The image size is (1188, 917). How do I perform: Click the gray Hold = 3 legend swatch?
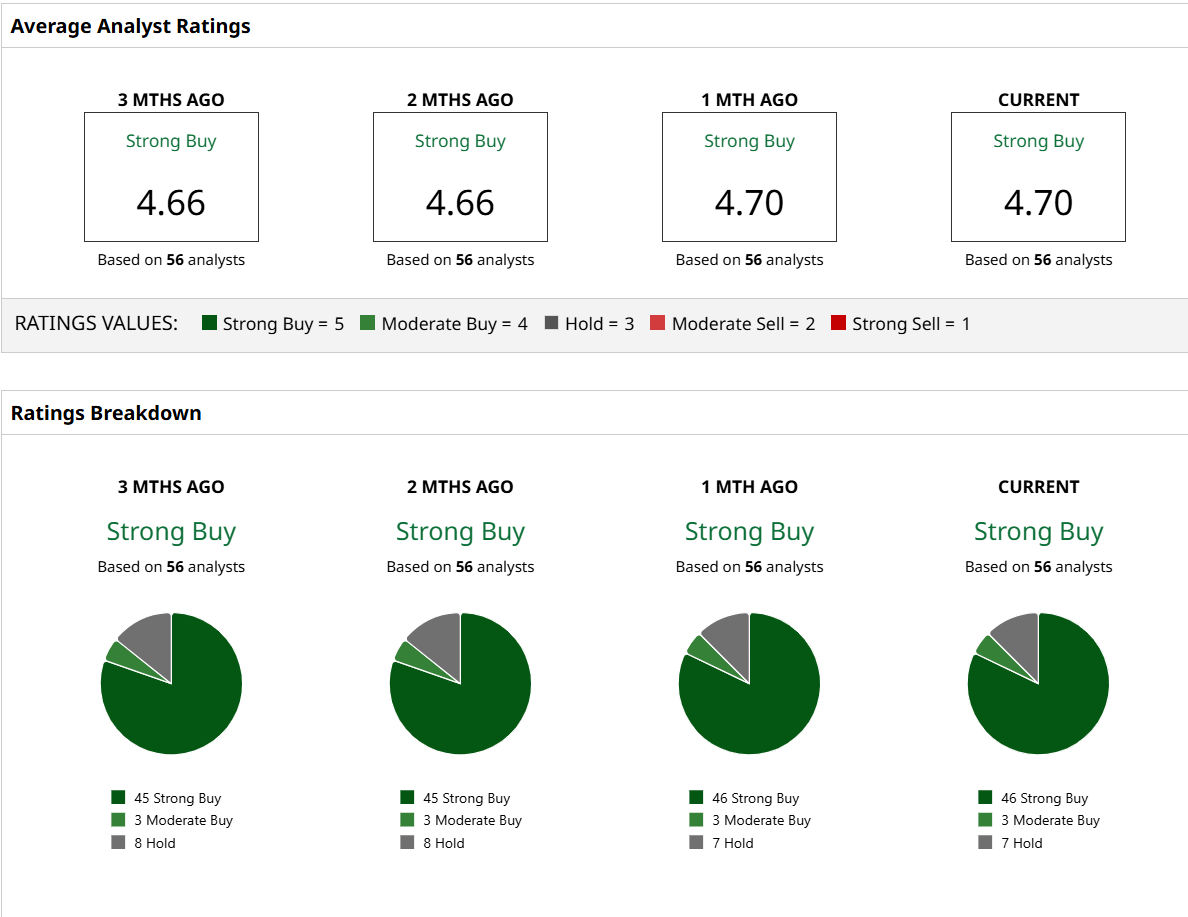click(551, 323)
